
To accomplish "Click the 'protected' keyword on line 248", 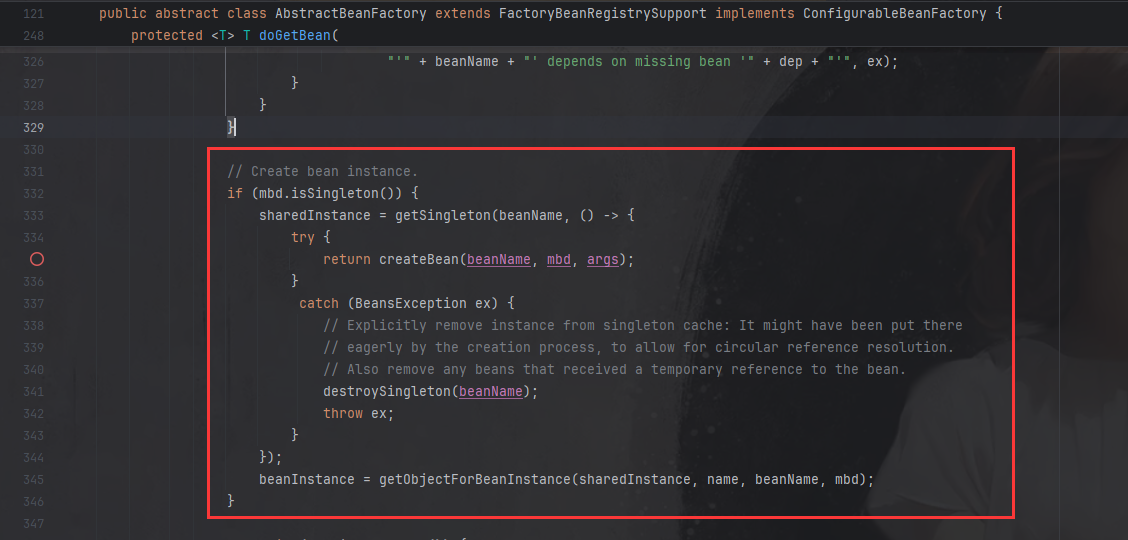I will pyautogui.click(x=167, y=35).
